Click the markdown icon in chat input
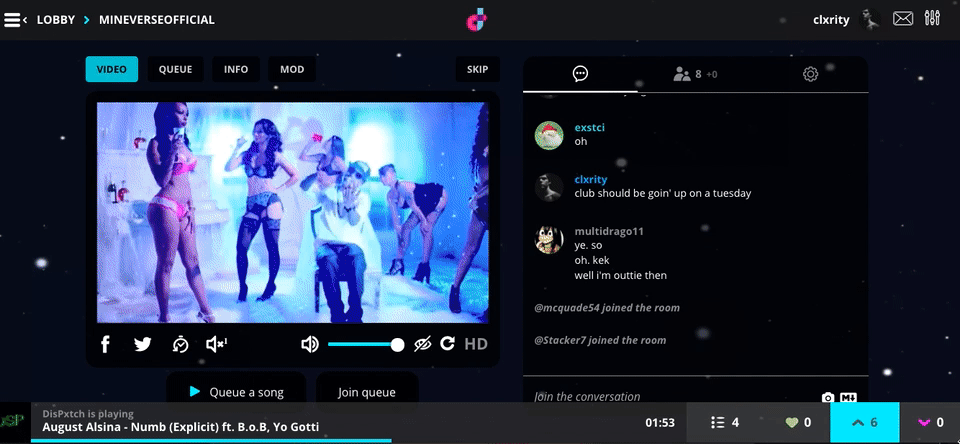Viewport: 960px width, 444px height. coord(848,397)
